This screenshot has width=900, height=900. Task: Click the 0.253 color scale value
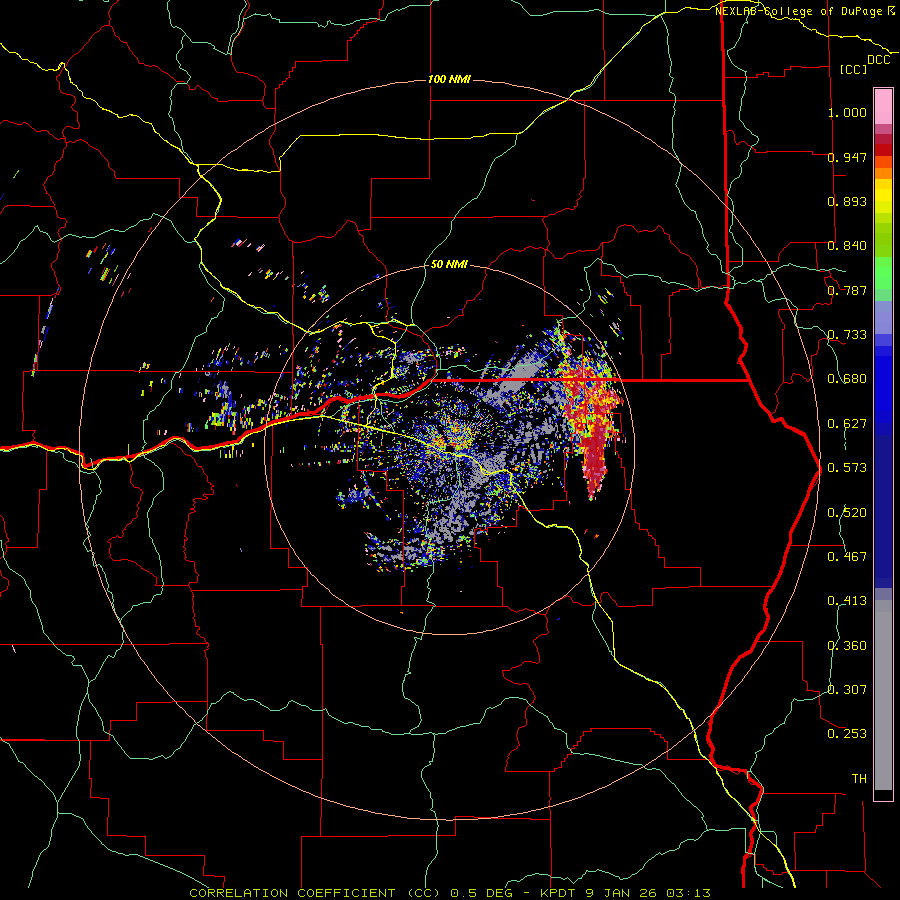point(847,734)
